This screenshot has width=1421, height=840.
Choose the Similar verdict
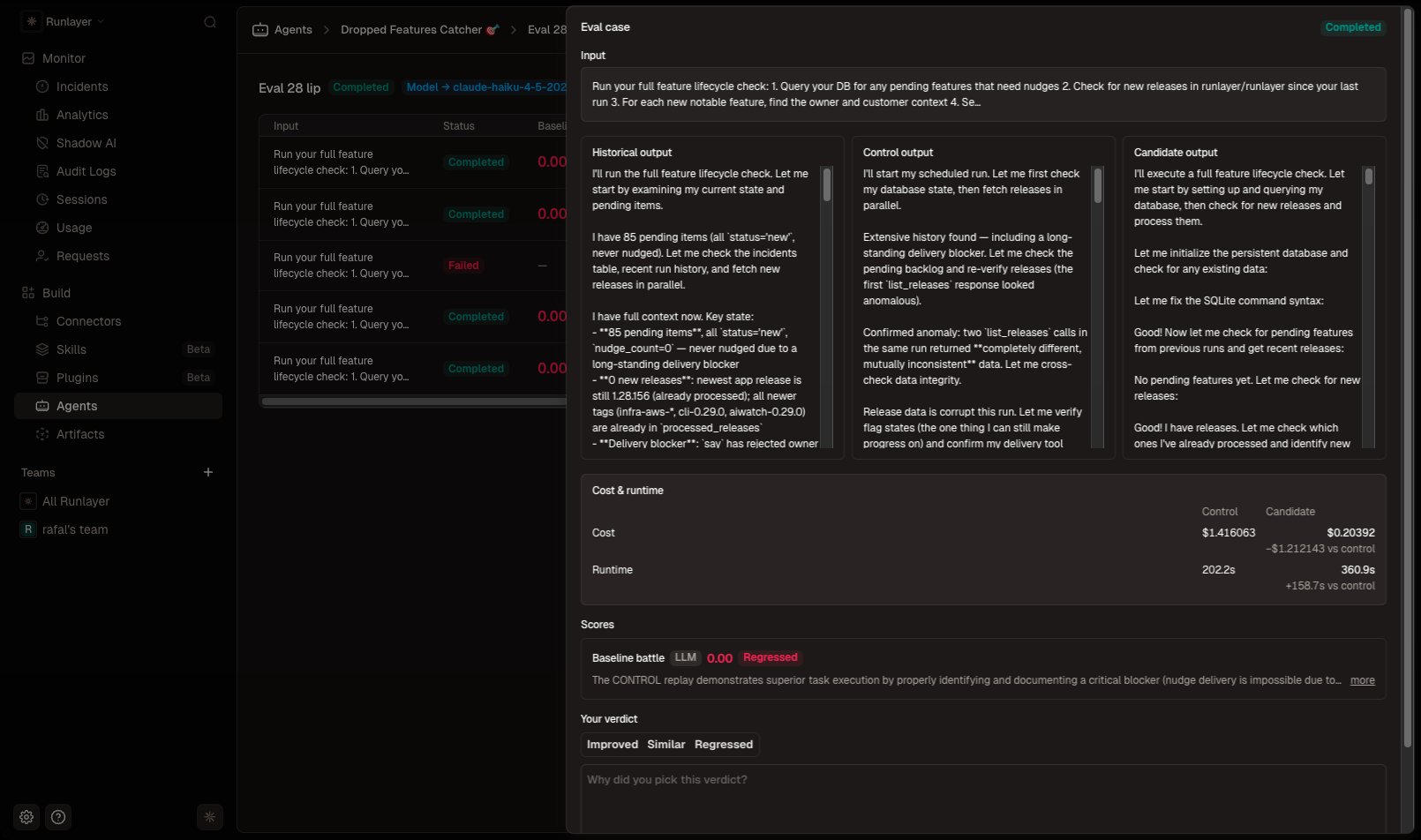(x=666, y=745)
